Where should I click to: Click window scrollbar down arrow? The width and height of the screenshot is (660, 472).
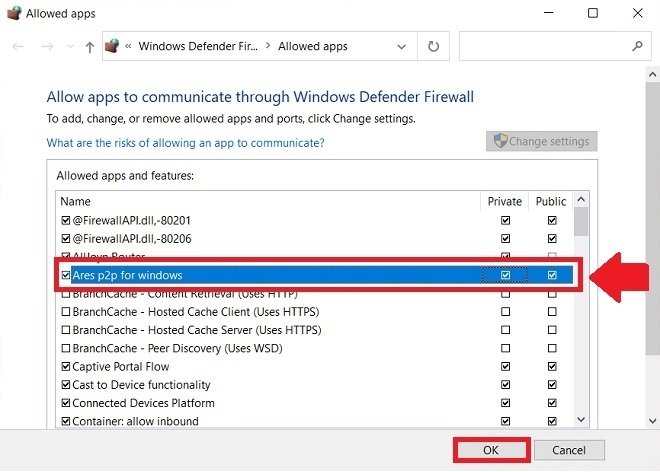tap(652, 421)
